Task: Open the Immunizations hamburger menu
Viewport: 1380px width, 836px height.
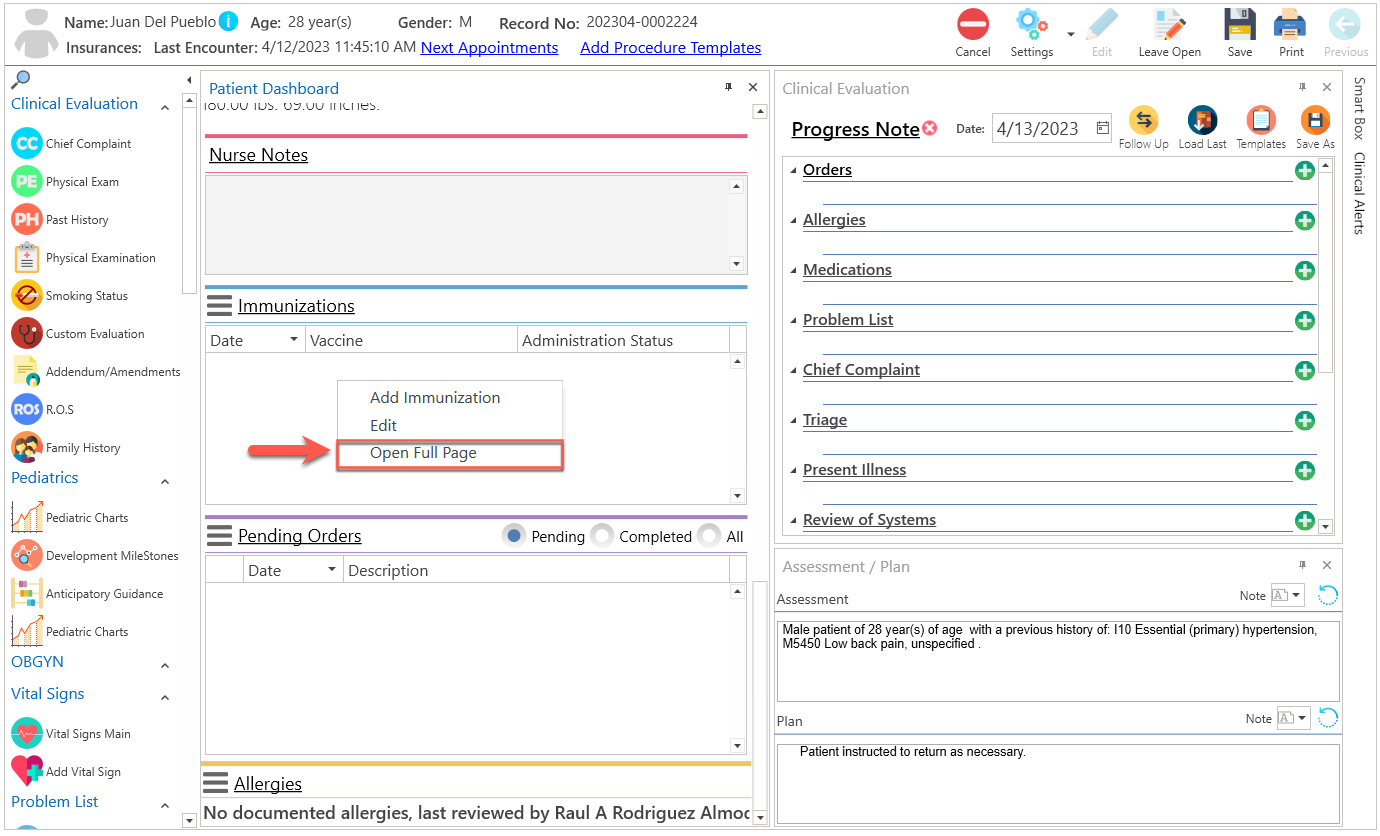Action: click(x=219, y=306)
